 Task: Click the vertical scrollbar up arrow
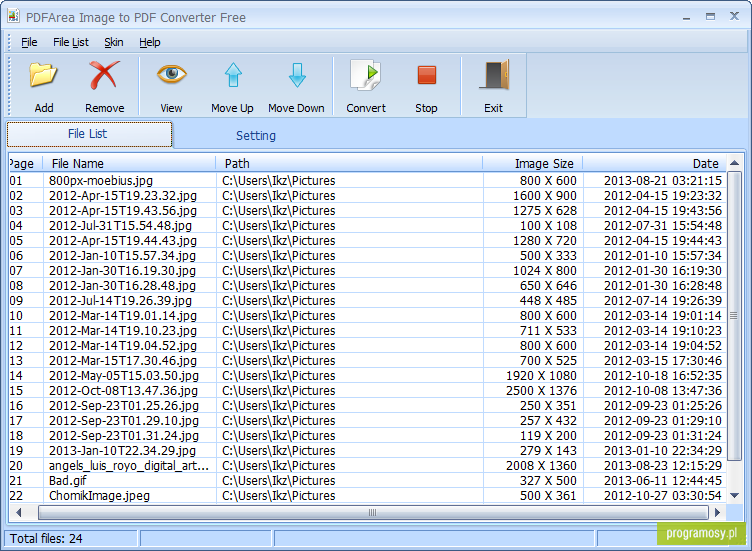point(734,163)
